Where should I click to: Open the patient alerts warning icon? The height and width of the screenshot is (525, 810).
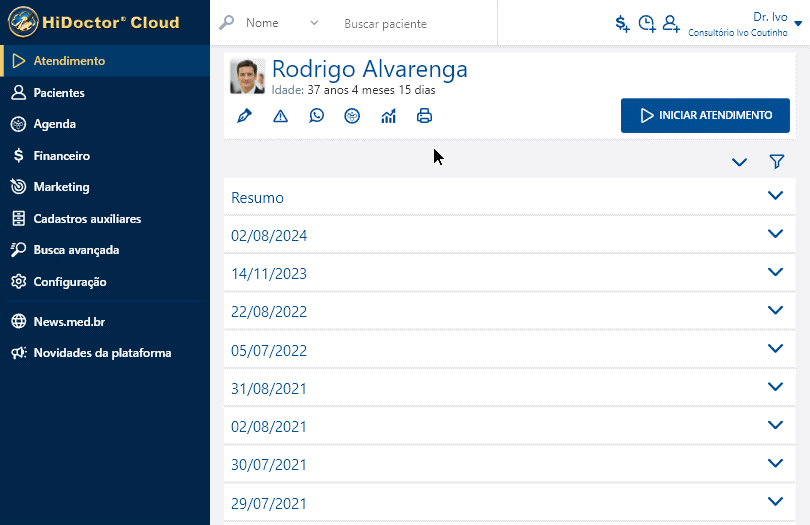pyautogui.click(x=281, y=116)
